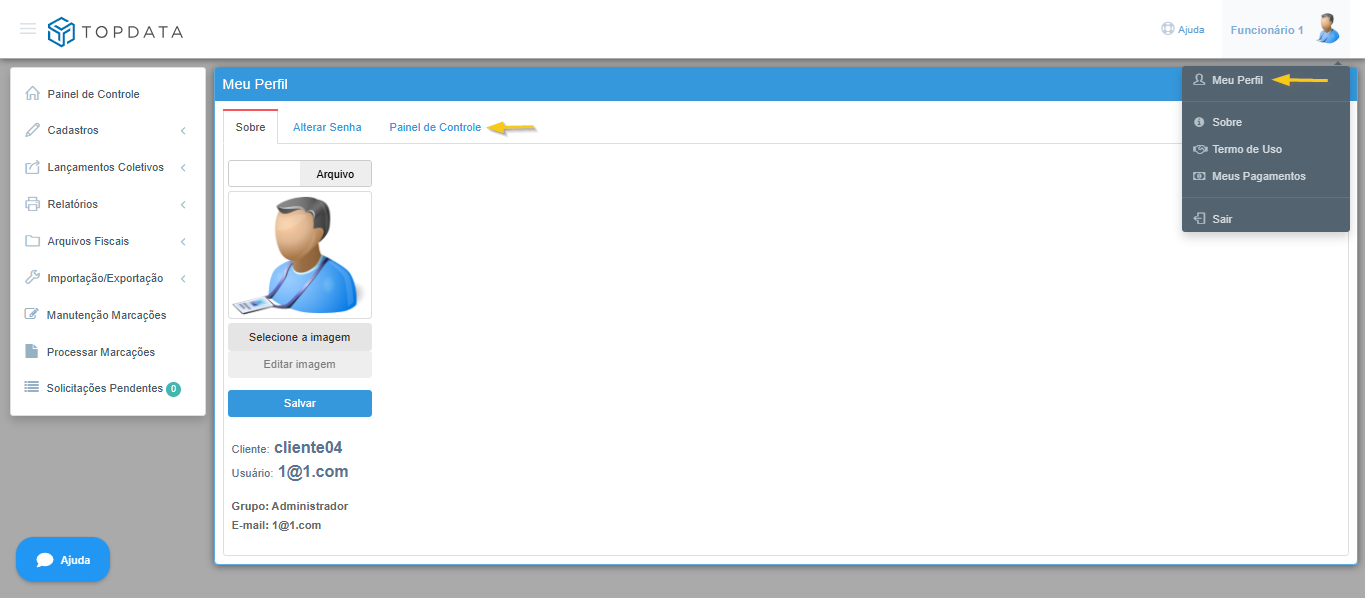Image resolution: width=1365 pixels, height=598 pixels.
Task: Click the Relatórios printer icon
Action: pyautogui.click(x=32, y=204)
